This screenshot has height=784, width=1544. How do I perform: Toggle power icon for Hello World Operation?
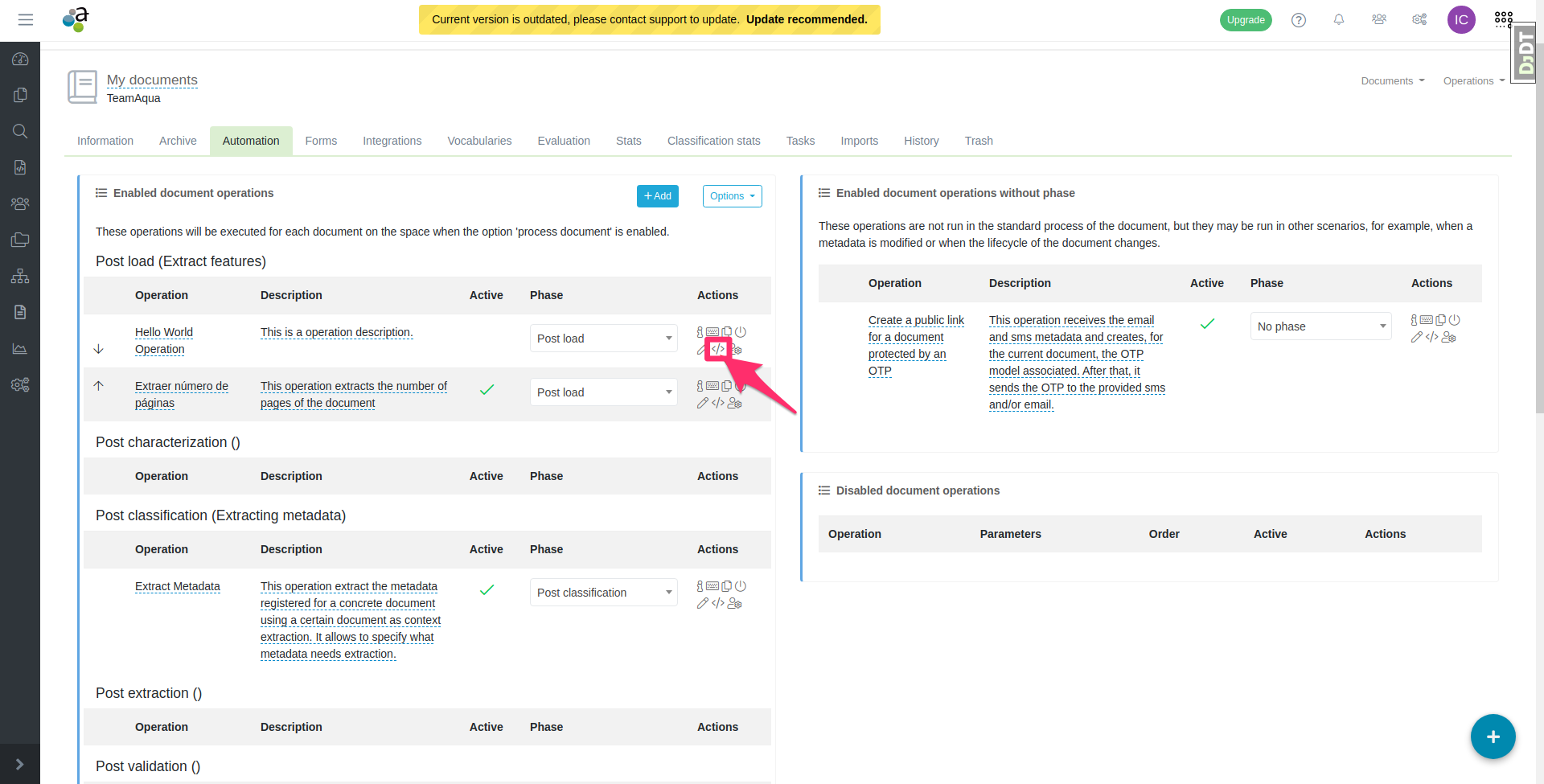pos(741,332)
